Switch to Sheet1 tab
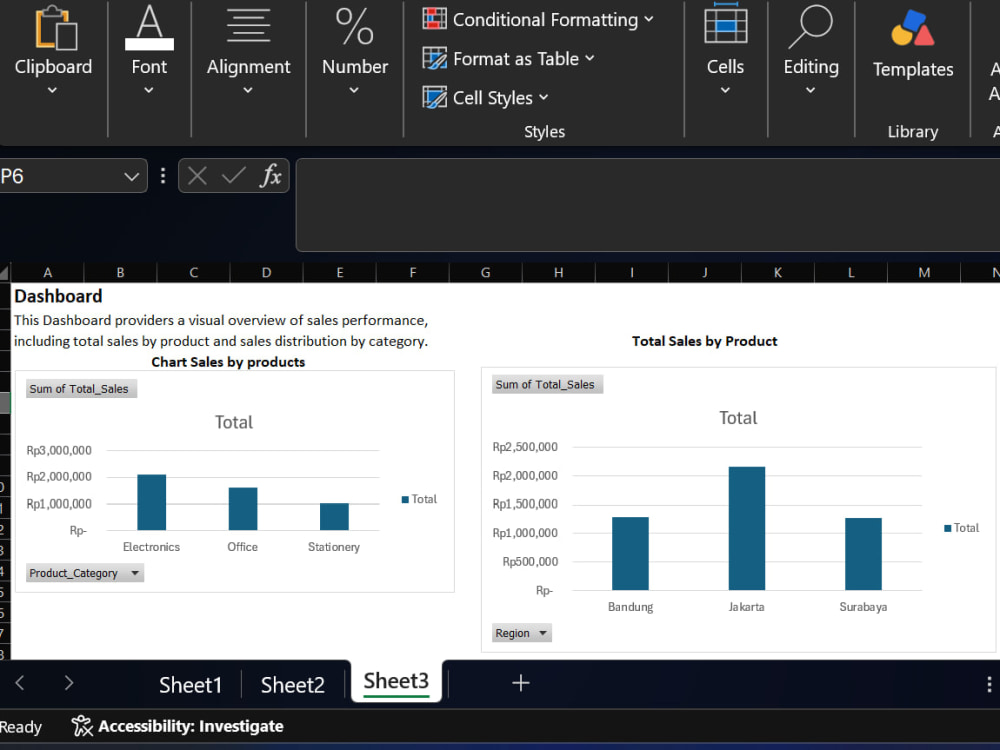 [190, 684]
